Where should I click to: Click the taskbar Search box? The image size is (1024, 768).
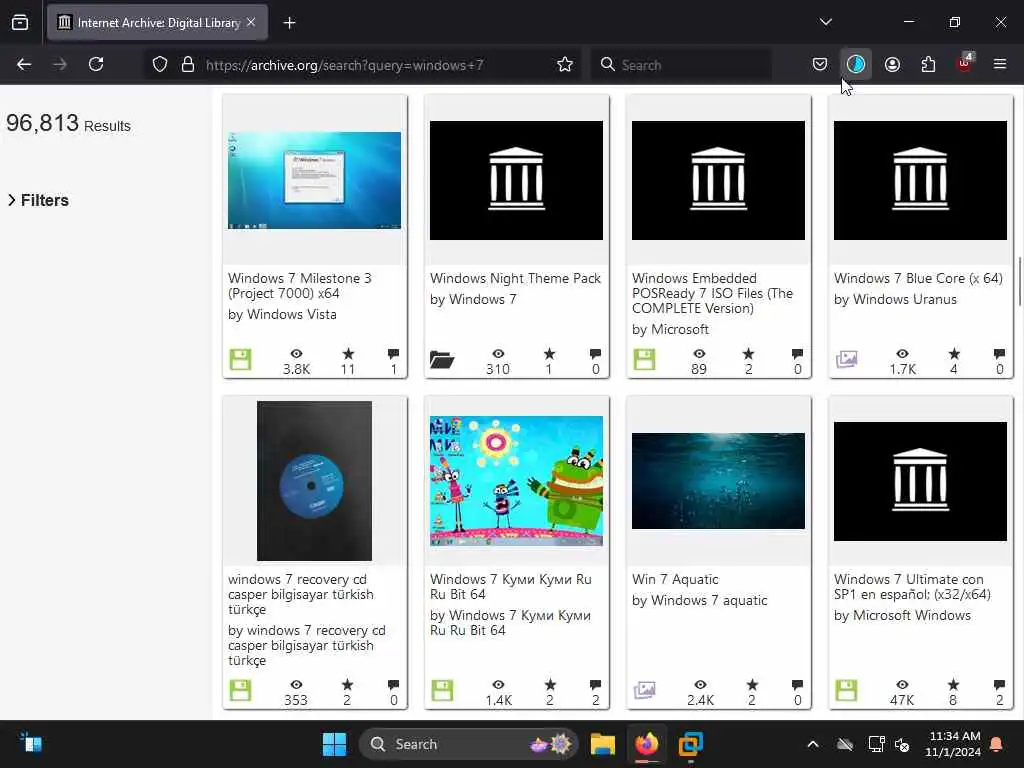point(468,744)
